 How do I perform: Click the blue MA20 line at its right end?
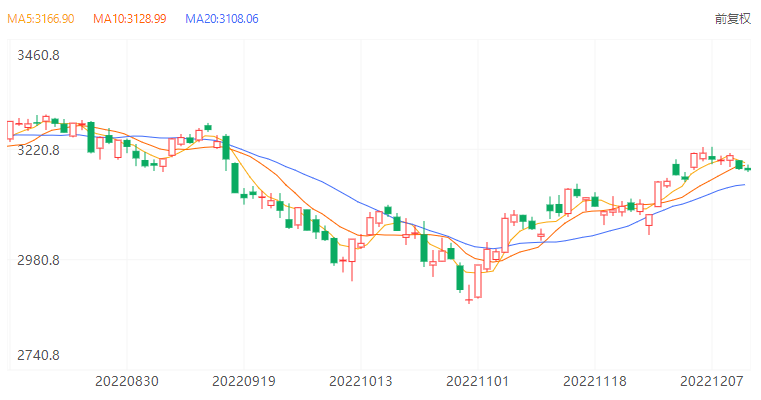[744, 185]
